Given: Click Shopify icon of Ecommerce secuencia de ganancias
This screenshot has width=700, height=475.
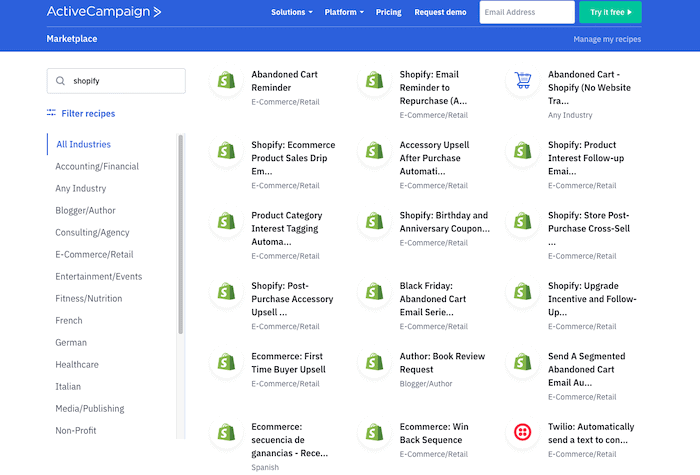Looking at the screenshot, I should 226,433.
